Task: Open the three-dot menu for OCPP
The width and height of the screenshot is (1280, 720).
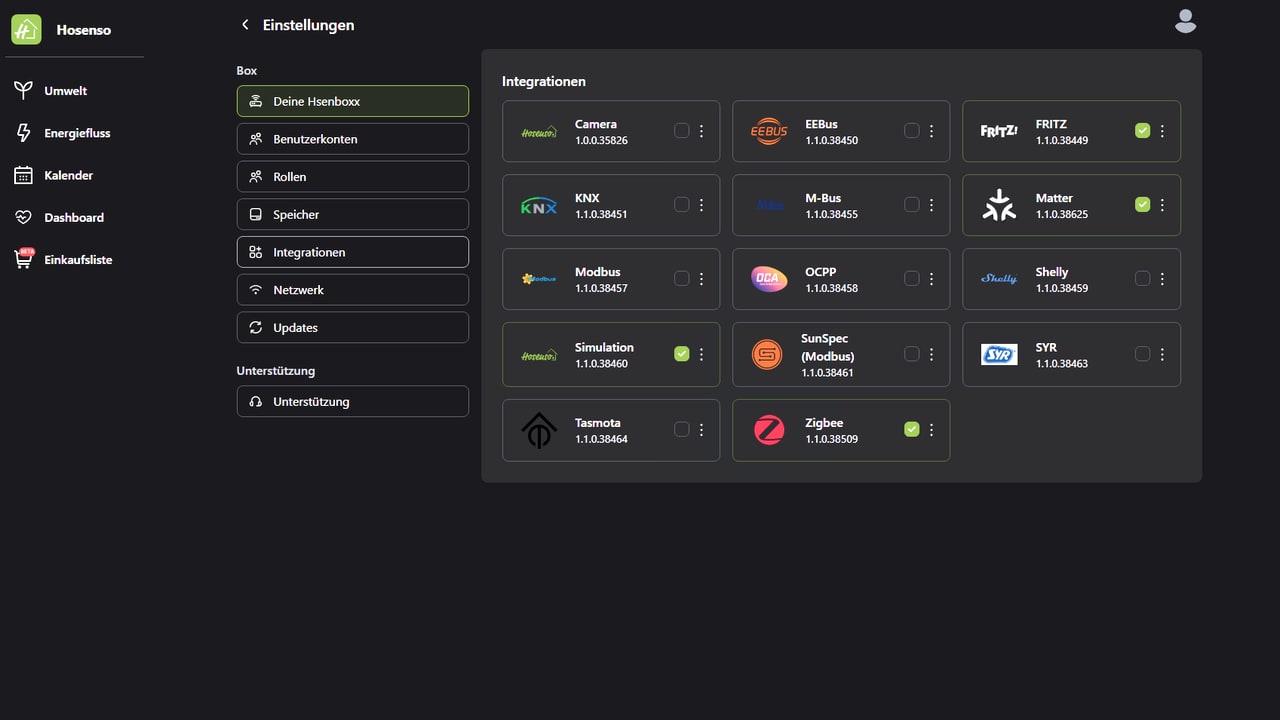Action: click(x=932, y=279)
